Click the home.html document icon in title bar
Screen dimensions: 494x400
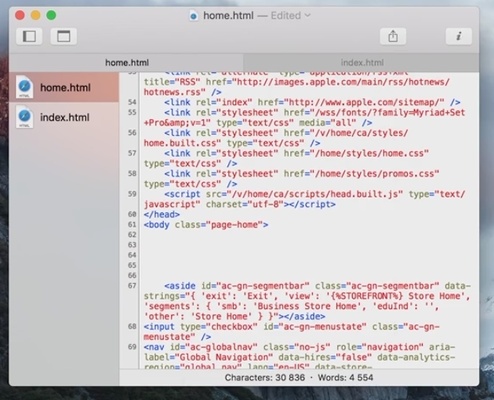pos(193,16)
